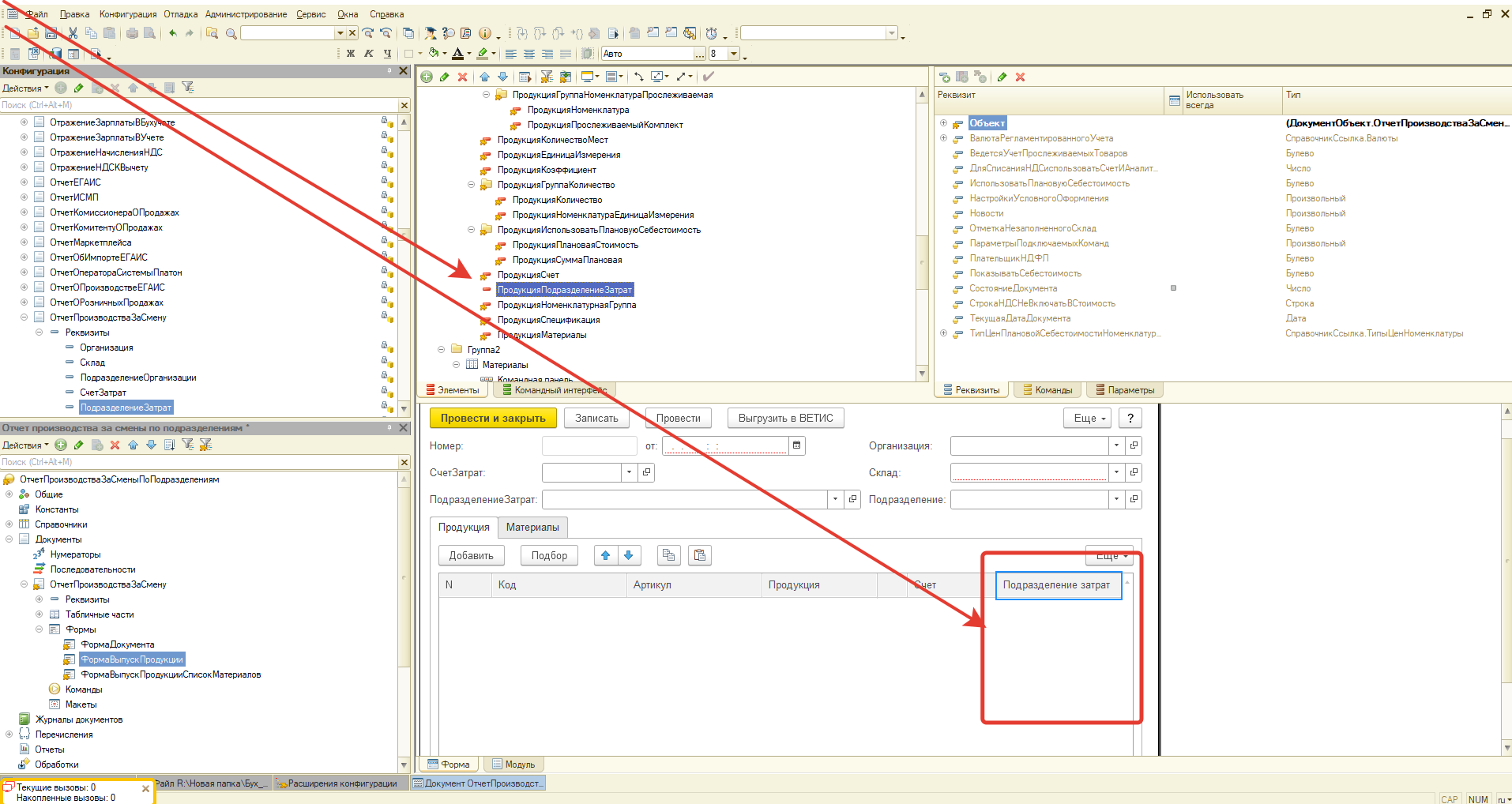
Task: Click green pencil edit icon in Реквизит panel toolbar
Action: 1002,77
